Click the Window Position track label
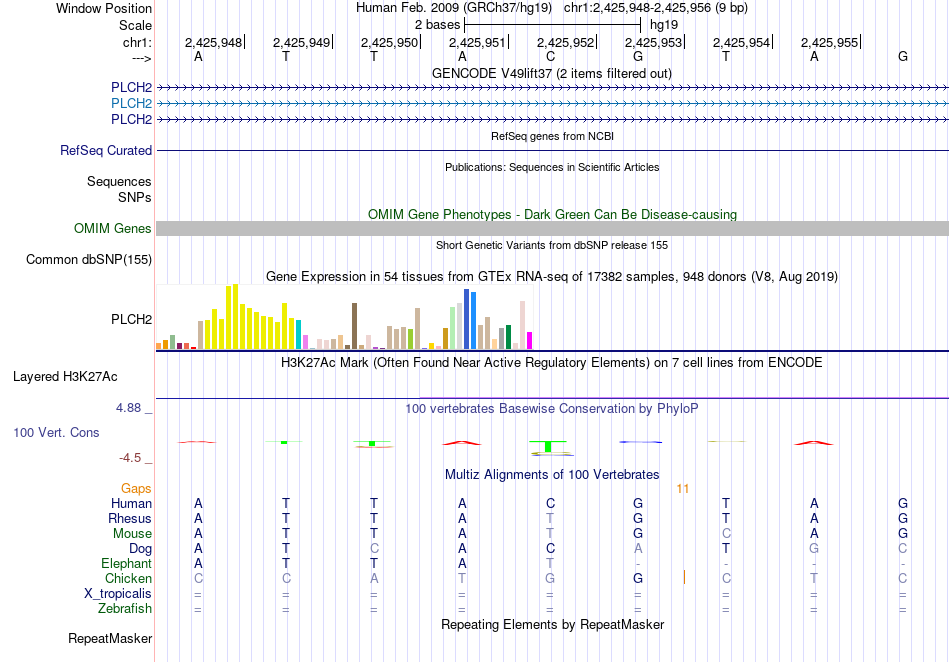The image size is (950, 662). click(104, 8)
